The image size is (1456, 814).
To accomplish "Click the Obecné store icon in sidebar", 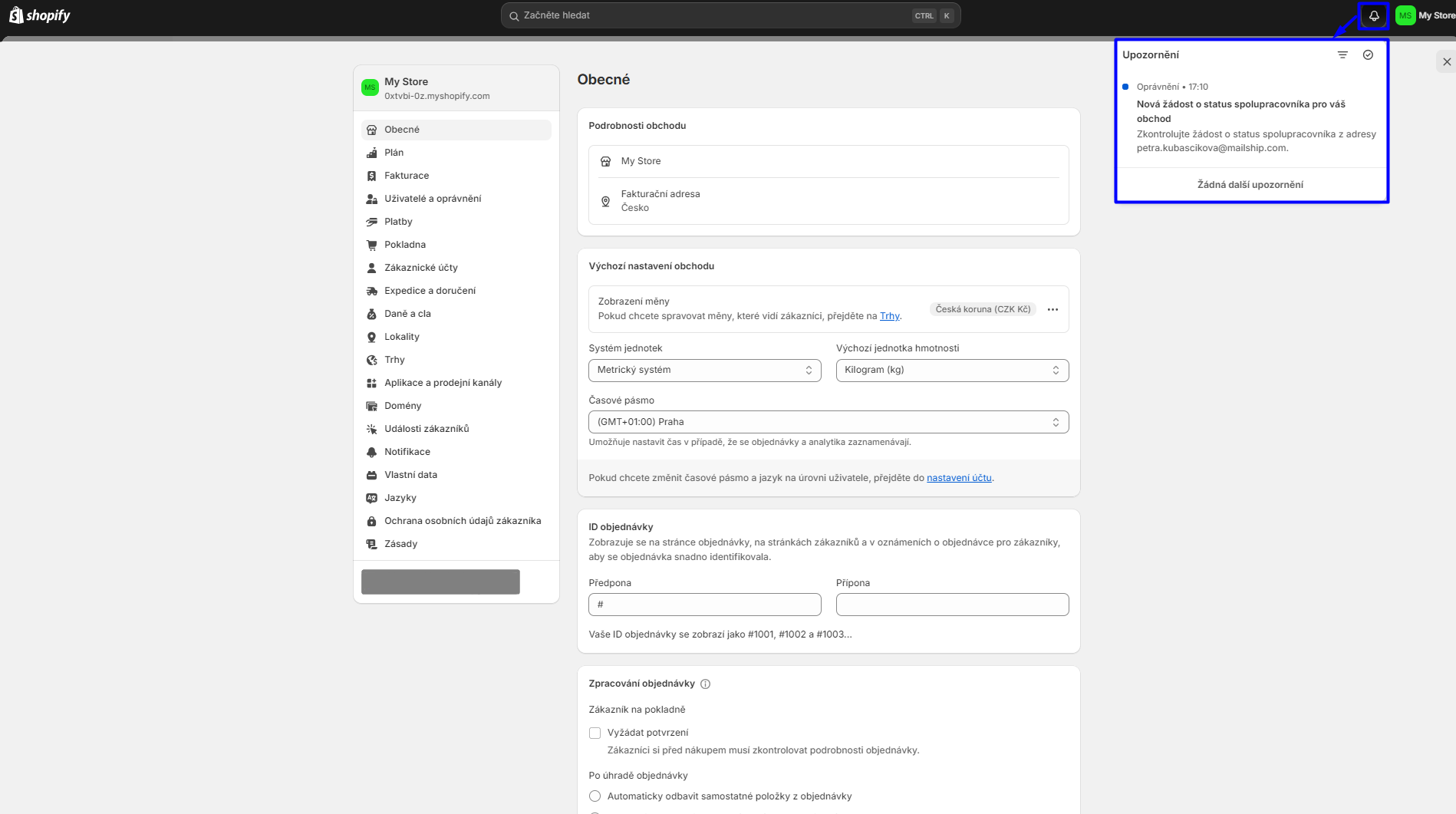I will click(372, 130).
